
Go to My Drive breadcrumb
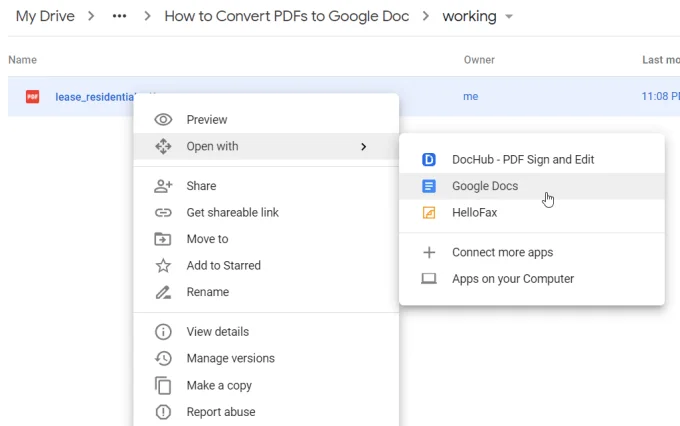(x=47, y=17)
